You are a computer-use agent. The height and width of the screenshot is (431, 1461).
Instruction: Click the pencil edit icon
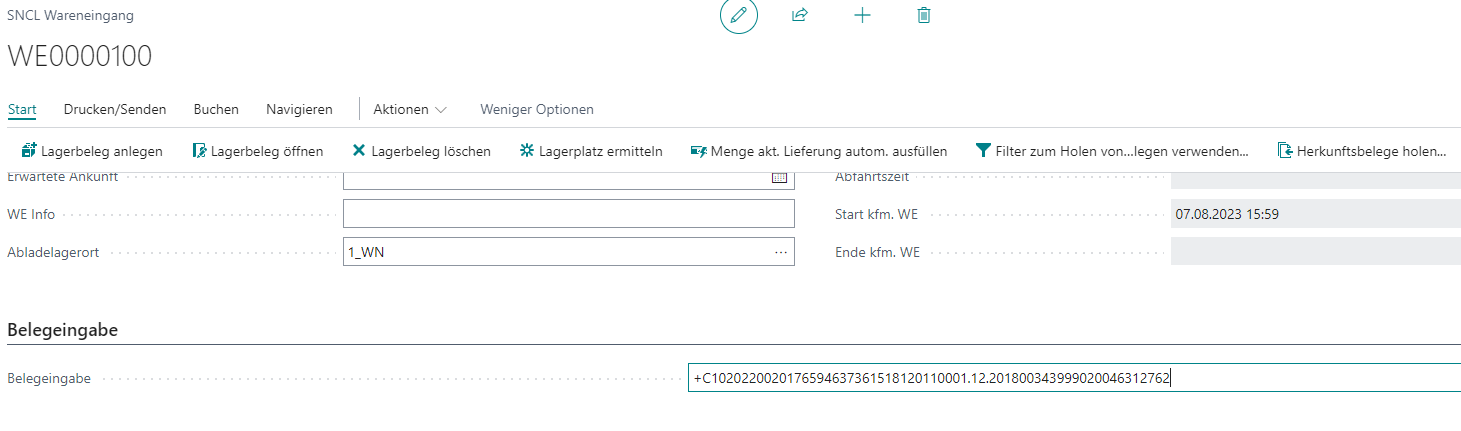[739, 16]
